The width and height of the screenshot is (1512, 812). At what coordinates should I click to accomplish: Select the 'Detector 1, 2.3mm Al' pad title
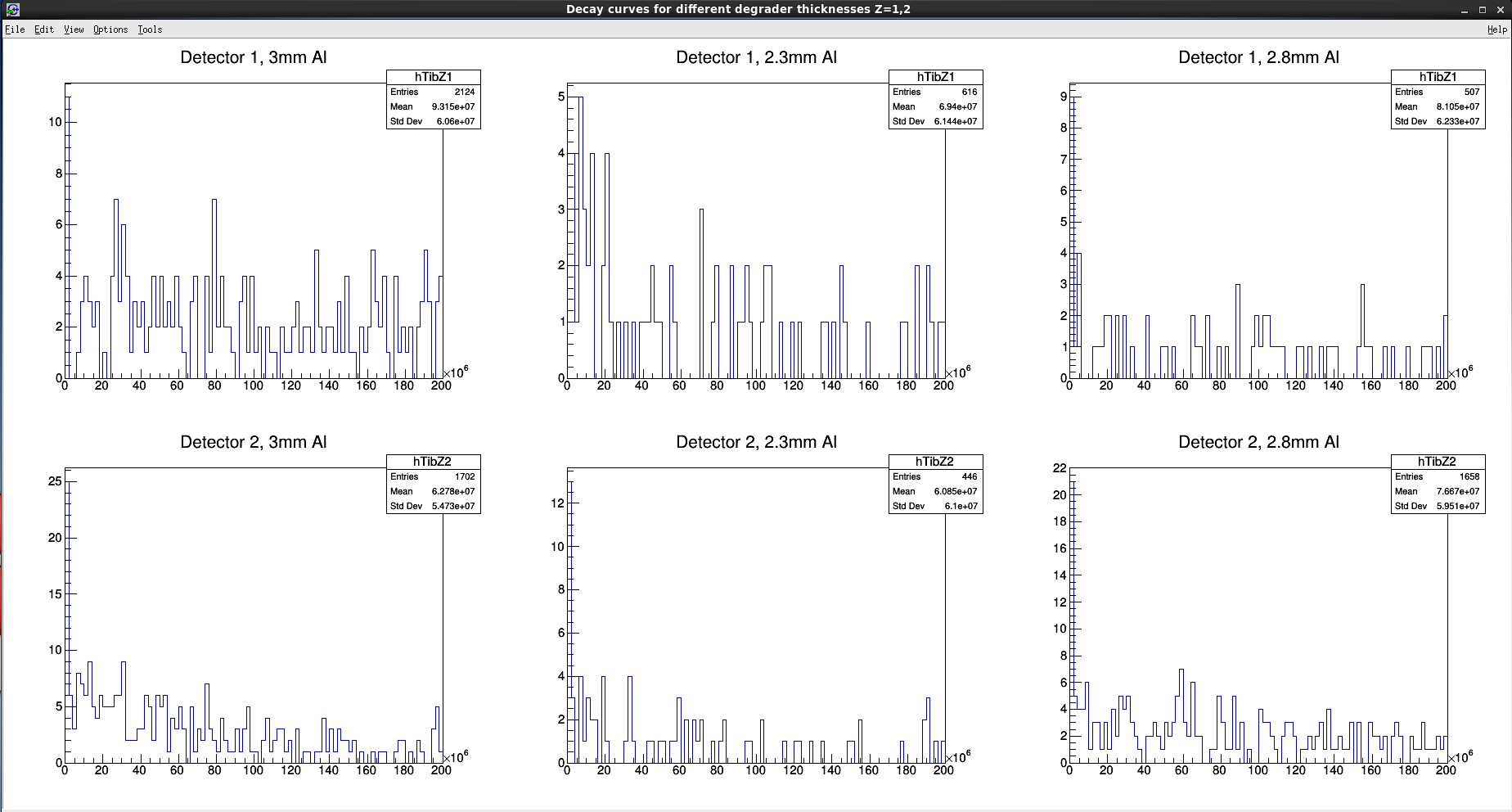[757, 57]
